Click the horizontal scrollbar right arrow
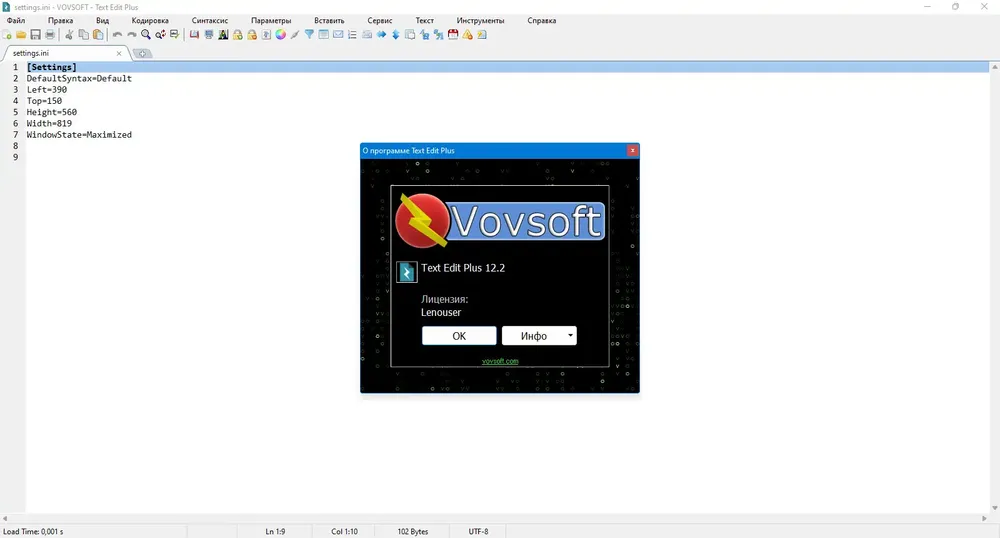The height and width of the screenshot is (538, 1000). (x=984, y=518)
